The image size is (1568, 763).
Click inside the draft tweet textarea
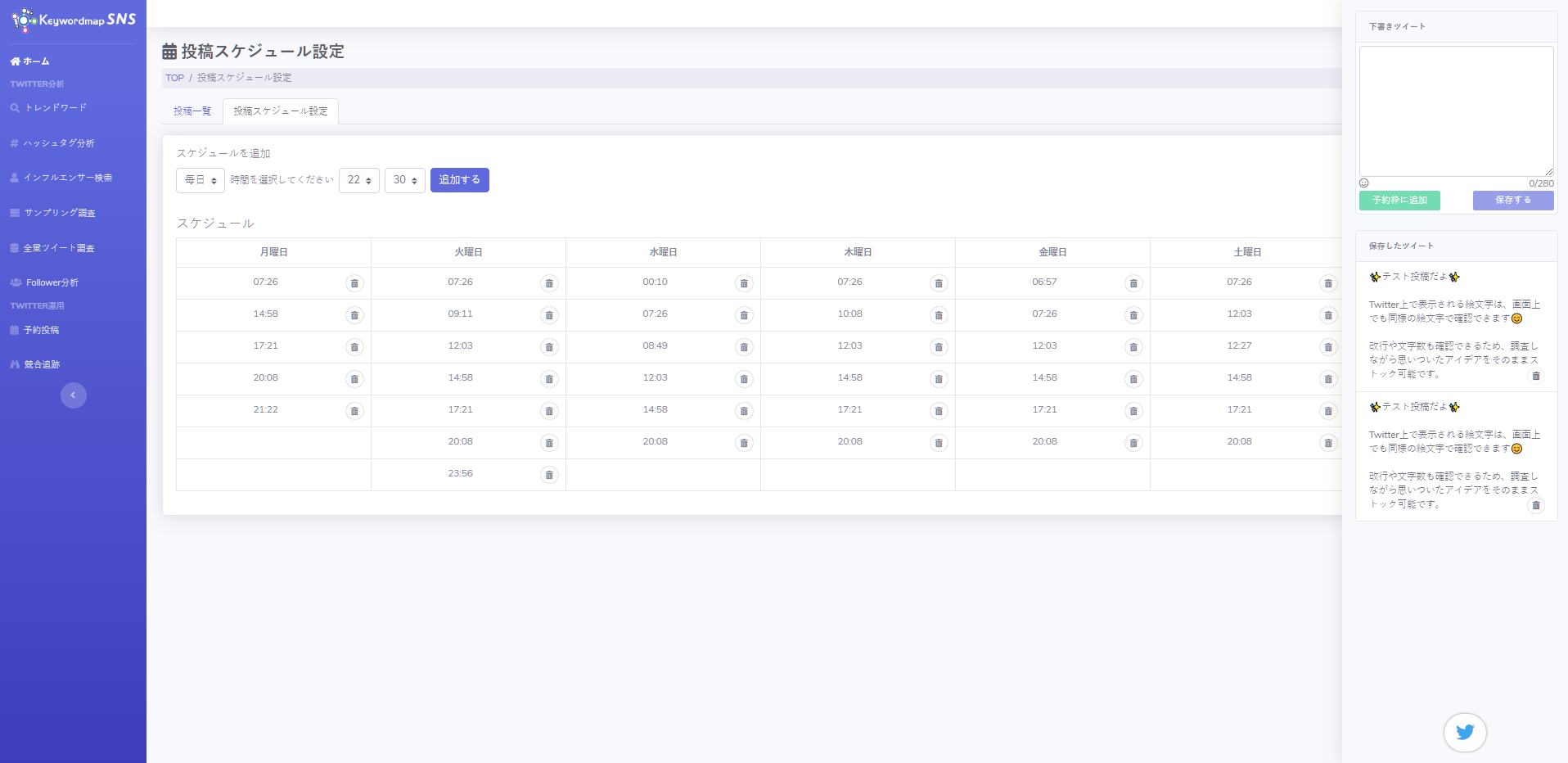(x=1456, y=111)
